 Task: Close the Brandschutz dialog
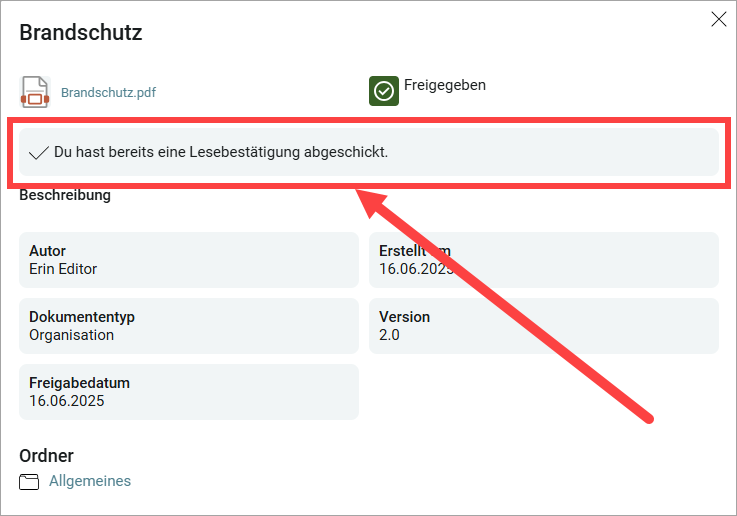click(719, 19)
